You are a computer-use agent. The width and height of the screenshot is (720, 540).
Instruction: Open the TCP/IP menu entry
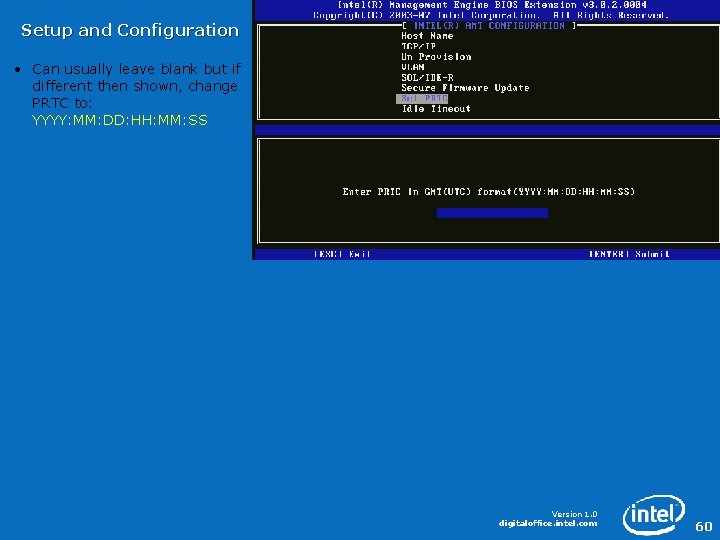418,46
